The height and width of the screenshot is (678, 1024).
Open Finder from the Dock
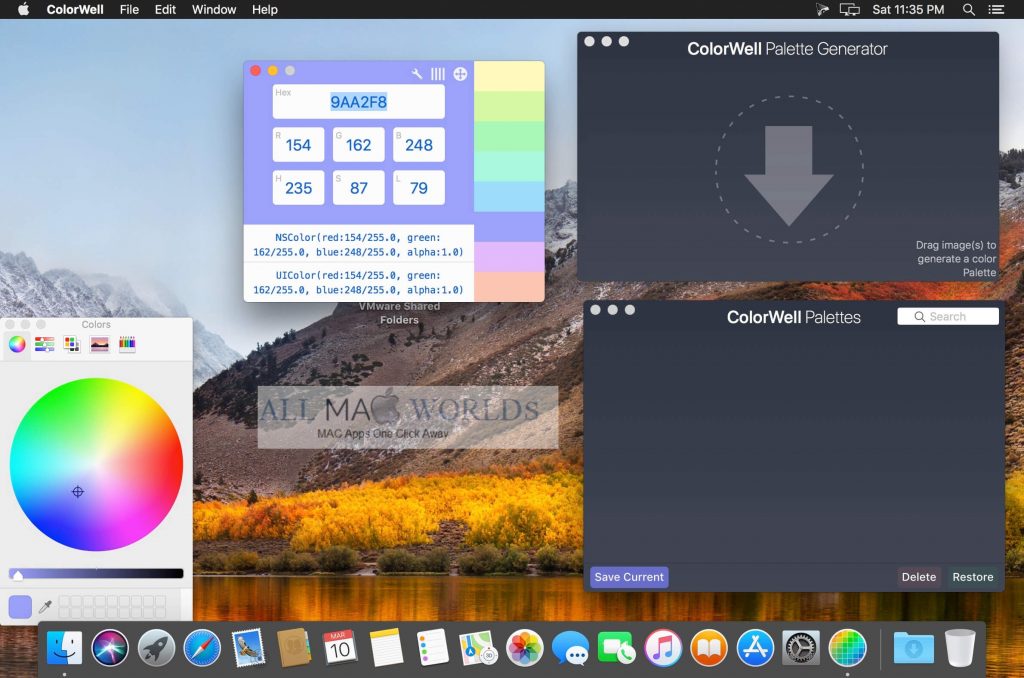tap(64, 648)
